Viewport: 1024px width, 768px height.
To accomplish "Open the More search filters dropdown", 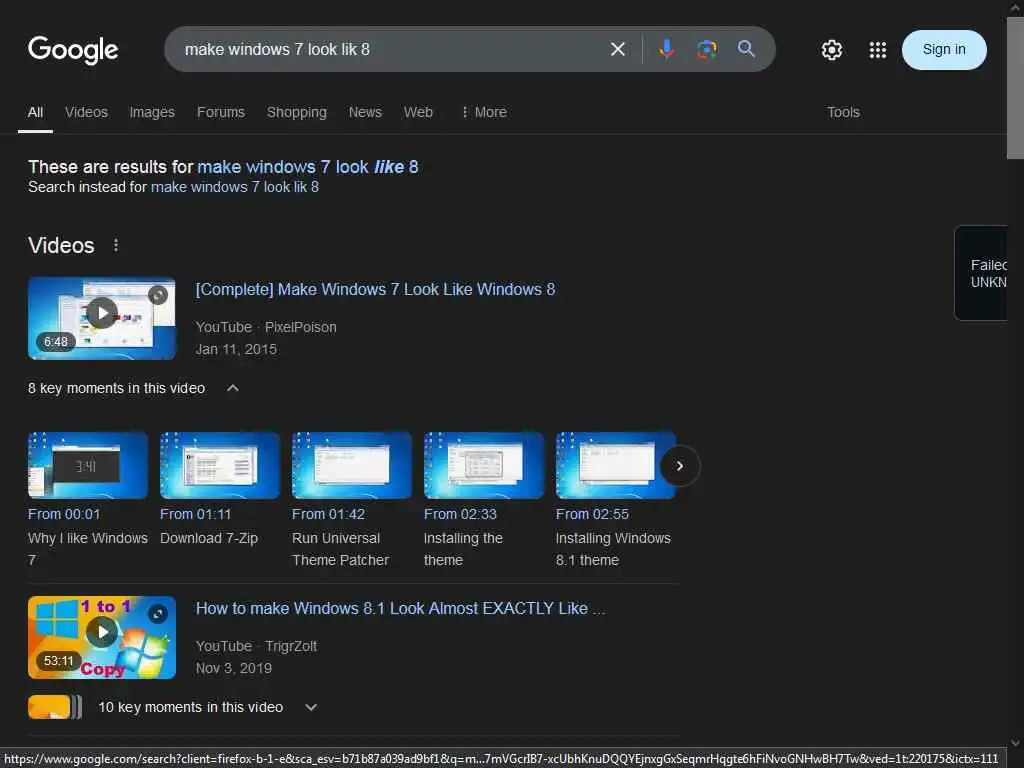I will [484, 112].
